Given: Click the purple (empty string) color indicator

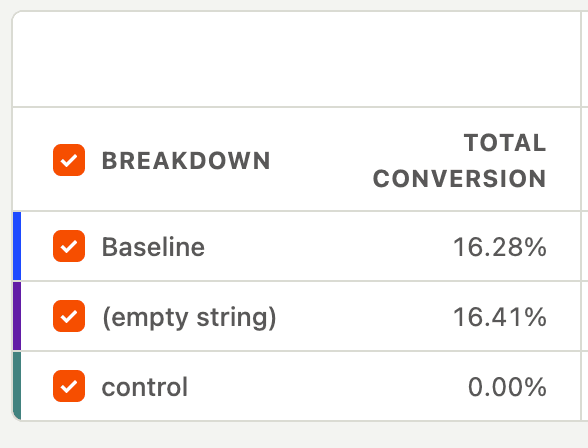Looking at the screenshot, I should point(17,316).
